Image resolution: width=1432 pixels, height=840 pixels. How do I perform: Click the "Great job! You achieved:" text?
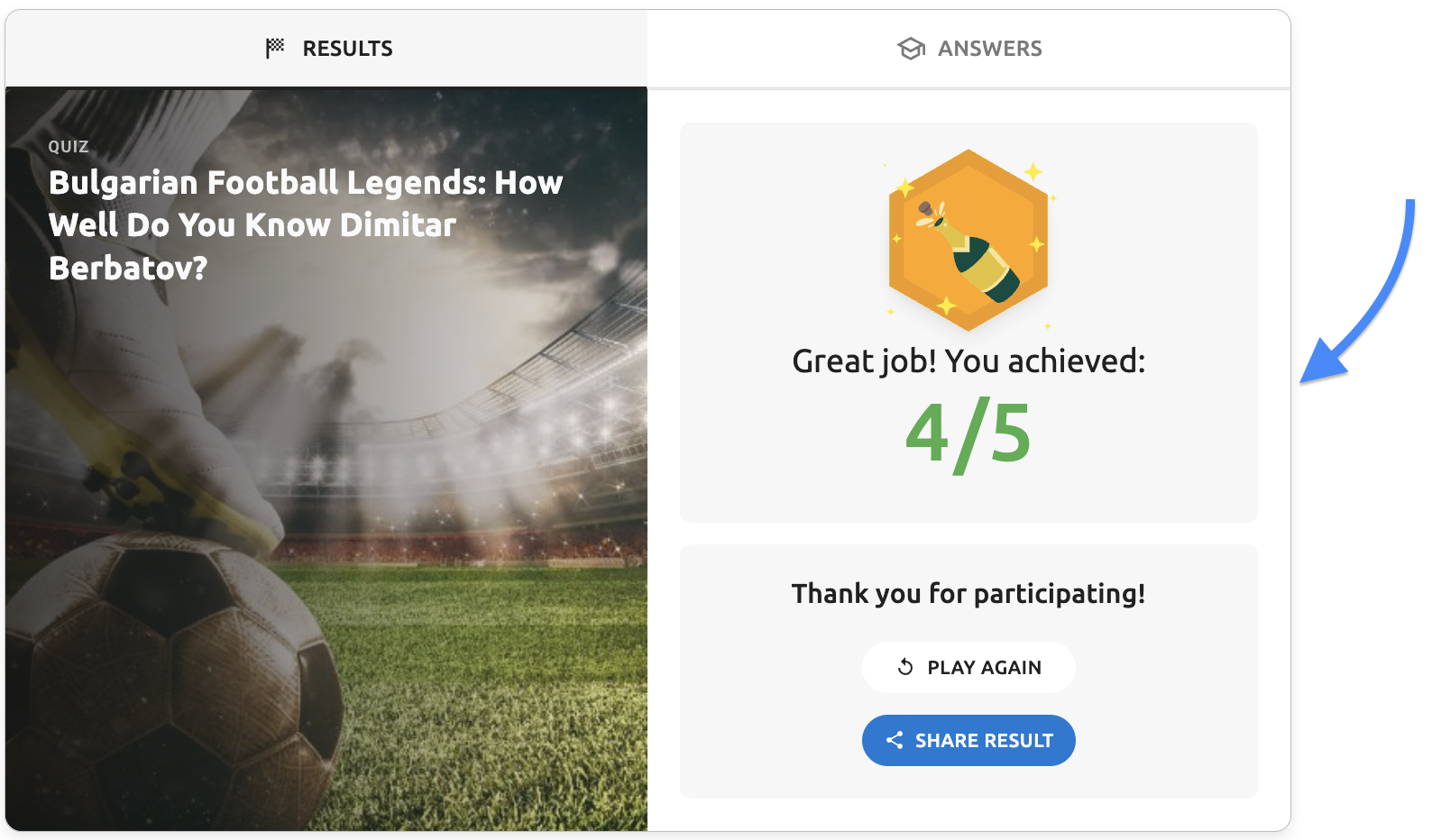click(x=968, y=361)
